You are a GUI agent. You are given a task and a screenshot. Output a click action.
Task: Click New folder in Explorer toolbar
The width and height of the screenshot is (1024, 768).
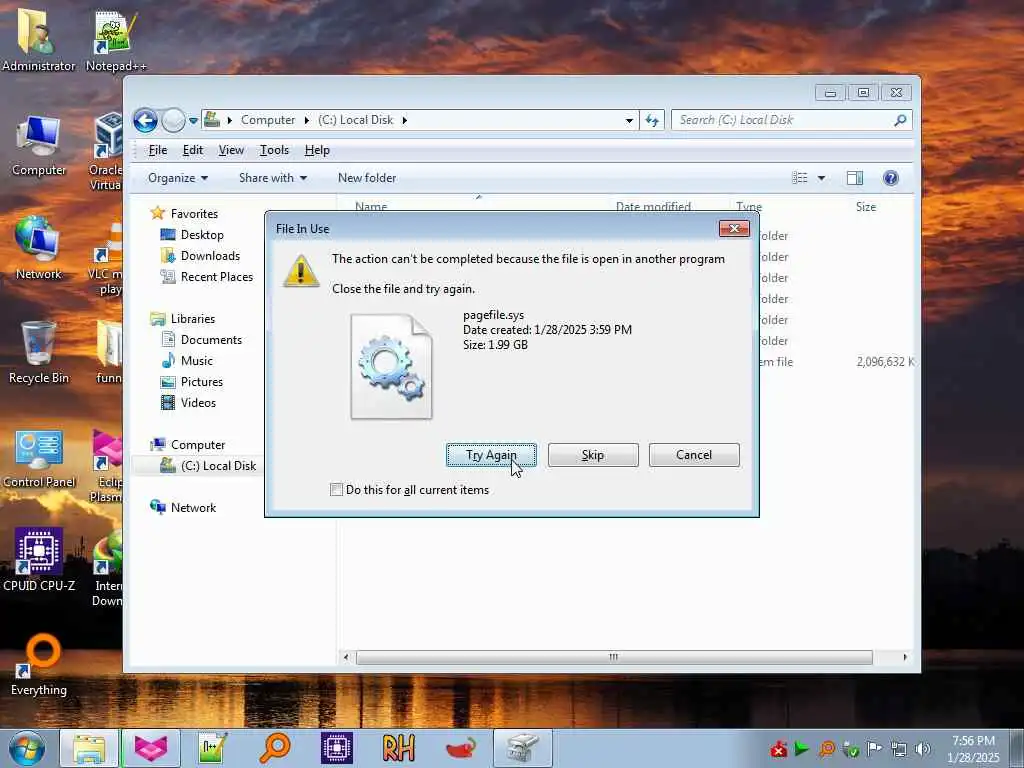367,178
